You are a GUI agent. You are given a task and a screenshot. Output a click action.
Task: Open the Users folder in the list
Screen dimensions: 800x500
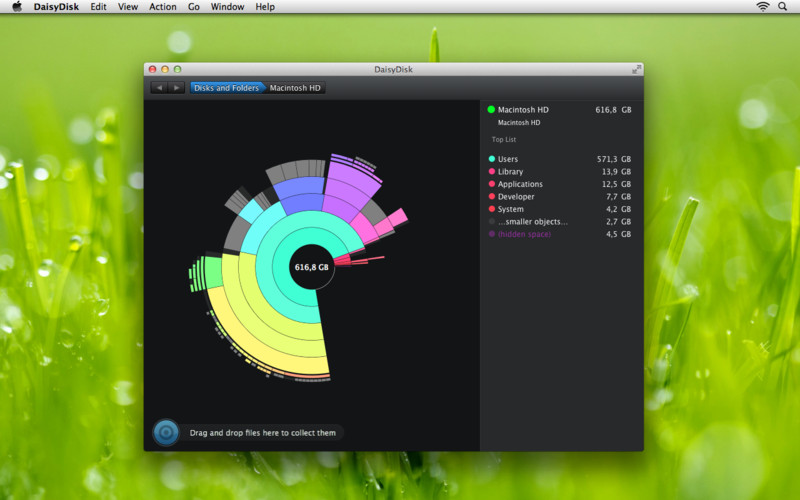click(x=508, y=159)
